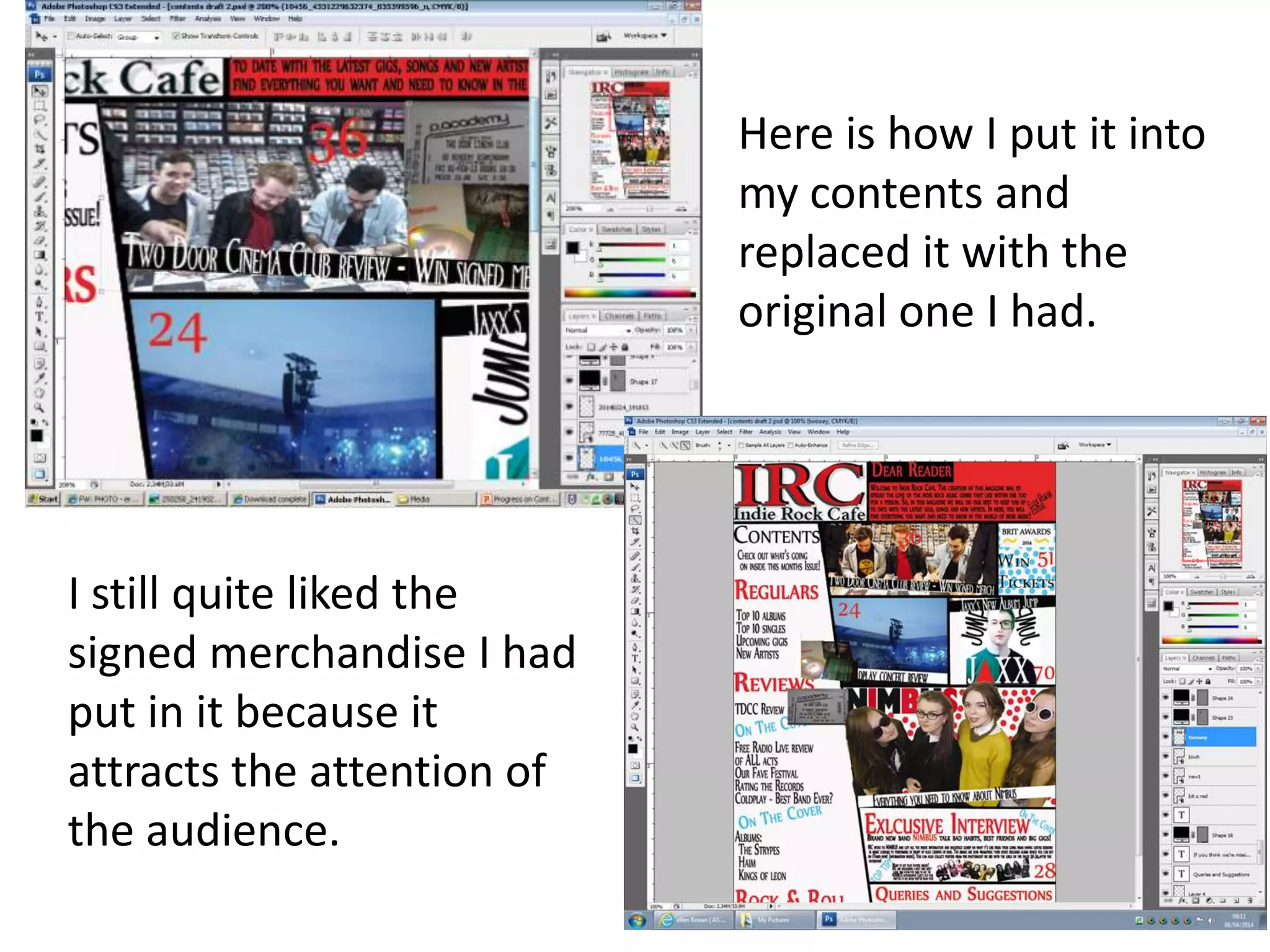
Task: Toggle Auto-Select checkbox in the 200% window
Action: click(x=71, y=36)
